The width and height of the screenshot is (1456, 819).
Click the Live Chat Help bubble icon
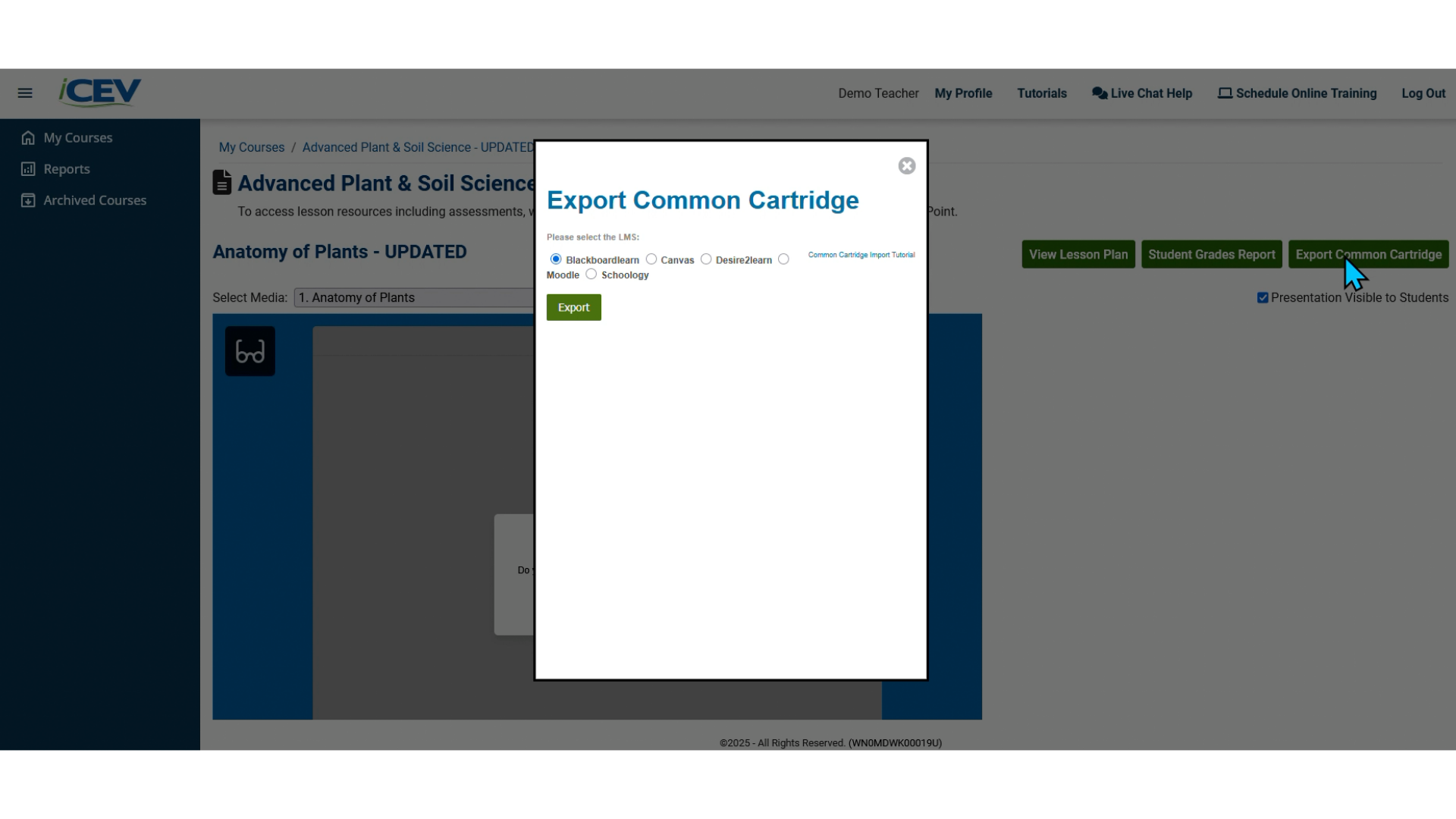click(x=1099, y=93)
